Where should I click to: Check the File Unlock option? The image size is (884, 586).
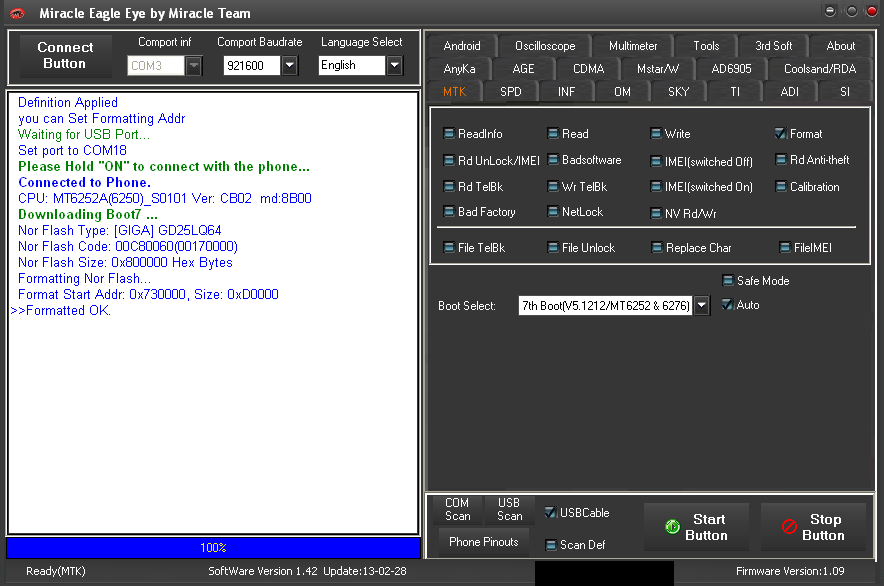tap(552, 248)
